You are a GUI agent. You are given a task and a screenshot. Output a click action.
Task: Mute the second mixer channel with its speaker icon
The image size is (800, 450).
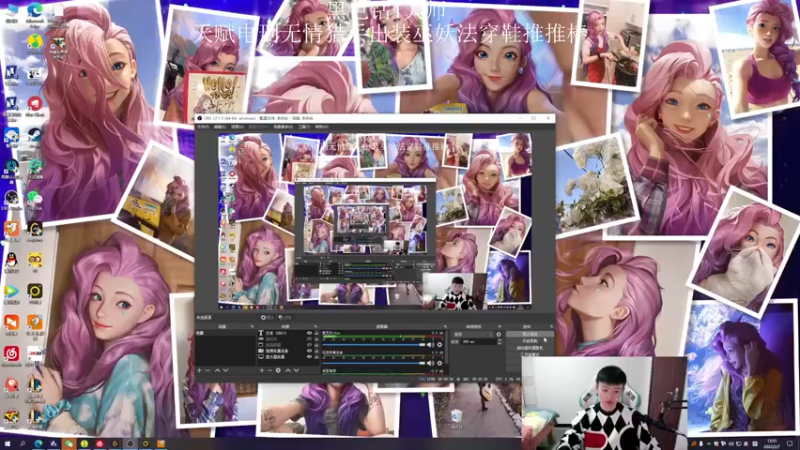click(430, 363)
